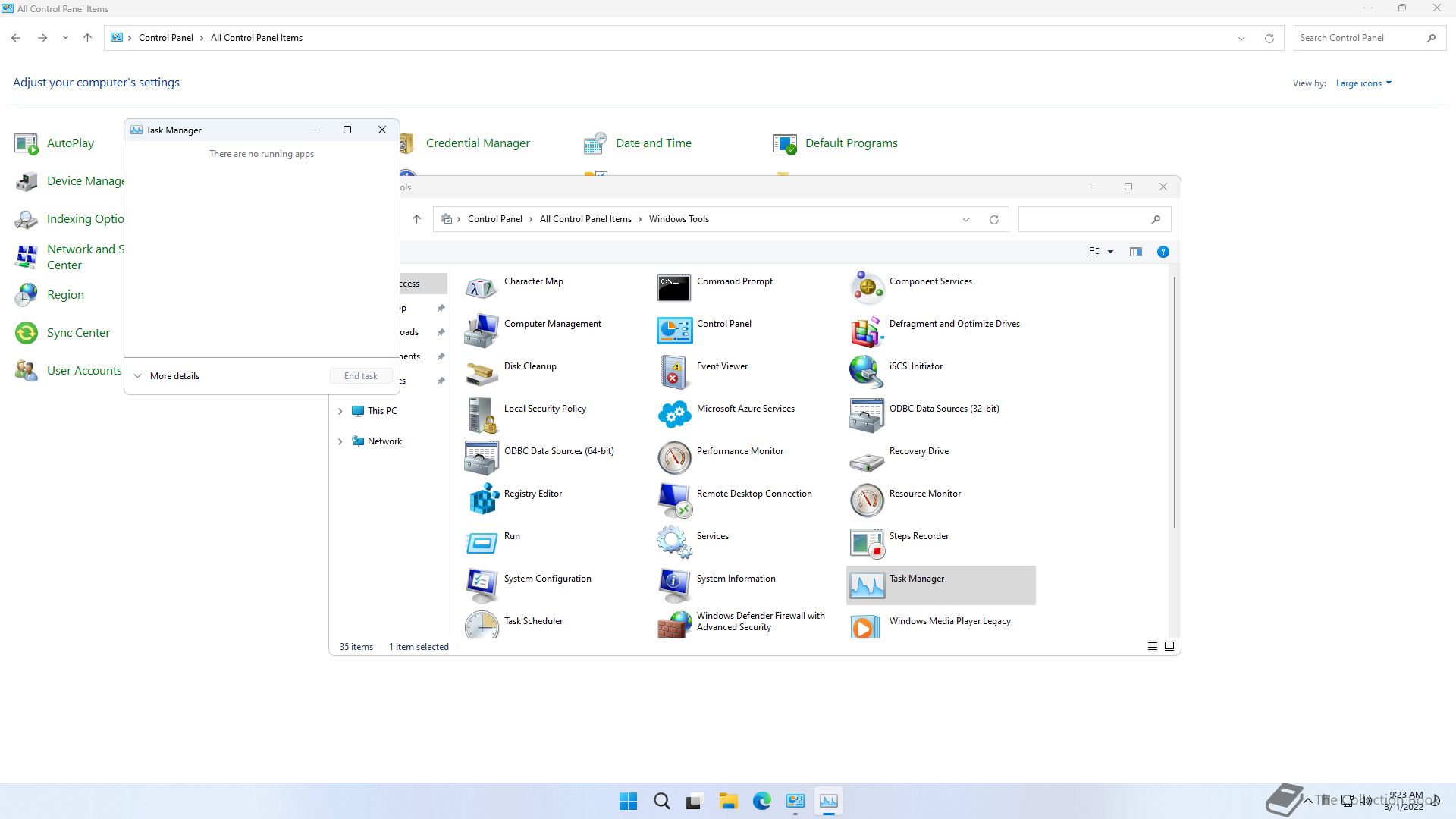Open Date and Time settings
The width and height of the screenshot is (1456, 819).
coord(653,143)
